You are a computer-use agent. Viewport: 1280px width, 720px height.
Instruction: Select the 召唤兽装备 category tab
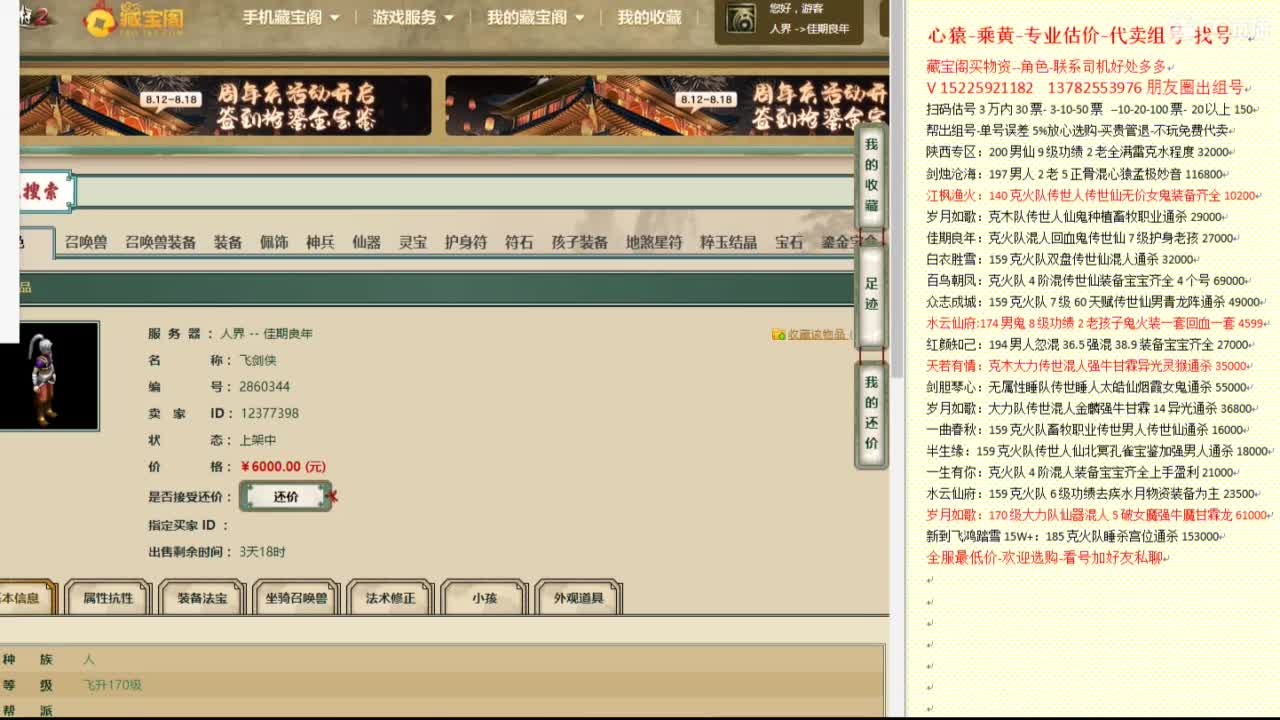pyautogui.click(x=160, y=242)
